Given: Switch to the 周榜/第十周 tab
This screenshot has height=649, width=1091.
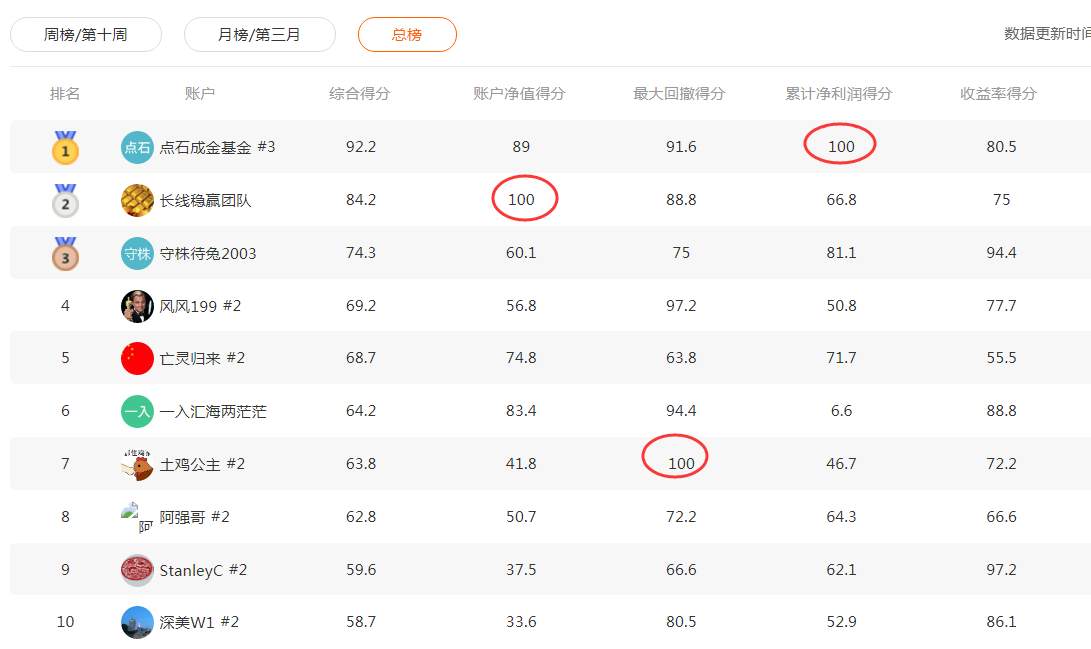Looking at the screenshot, I should 86,35.
